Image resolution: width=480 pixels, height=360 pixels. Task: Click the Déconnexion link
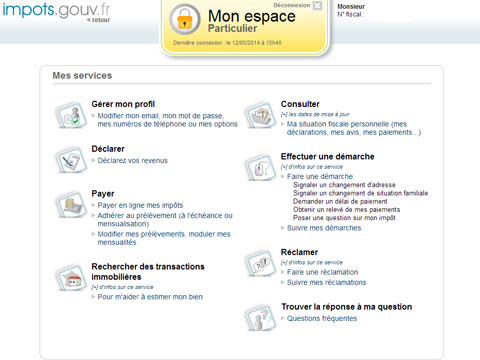click(292, 5)
